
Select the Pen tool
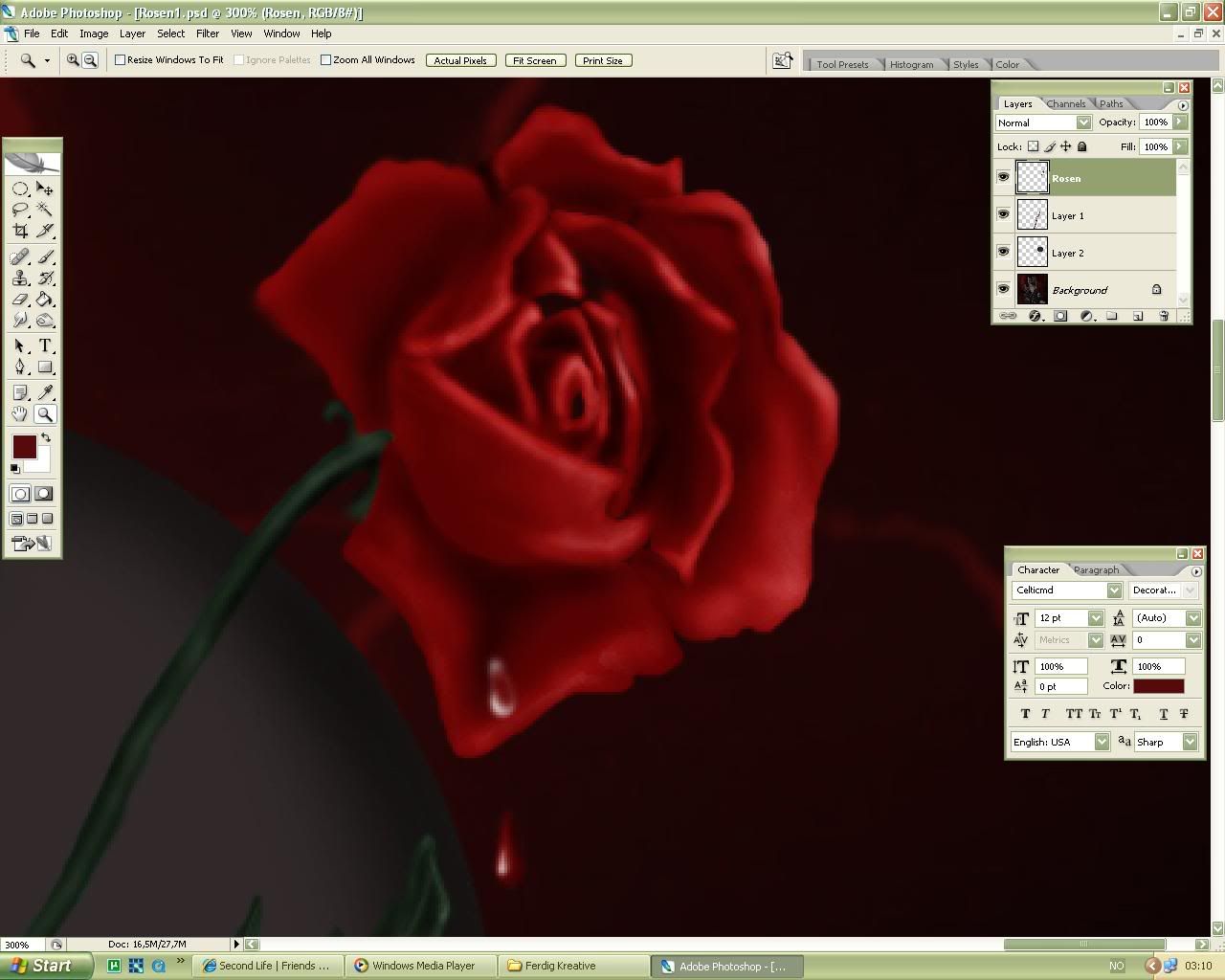(20, 367)
